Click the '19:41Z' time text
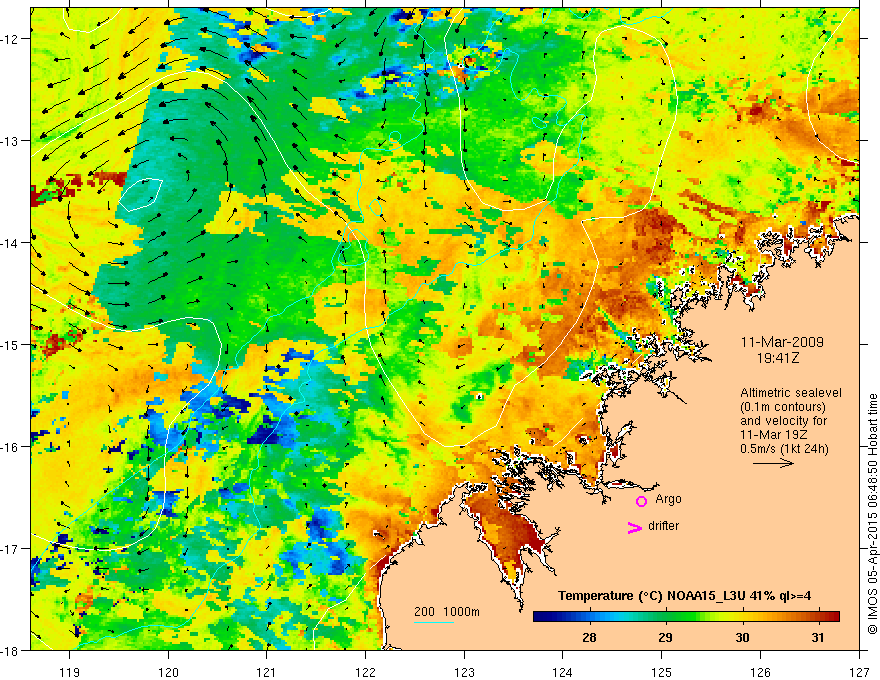880x680 pixels. click(x=777, y=358)
